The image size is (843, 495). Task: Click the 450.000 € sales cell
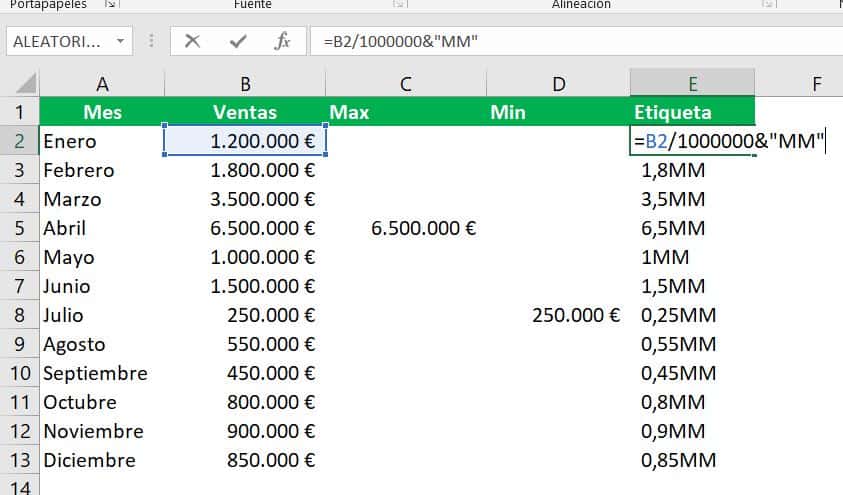pos(245,373)
